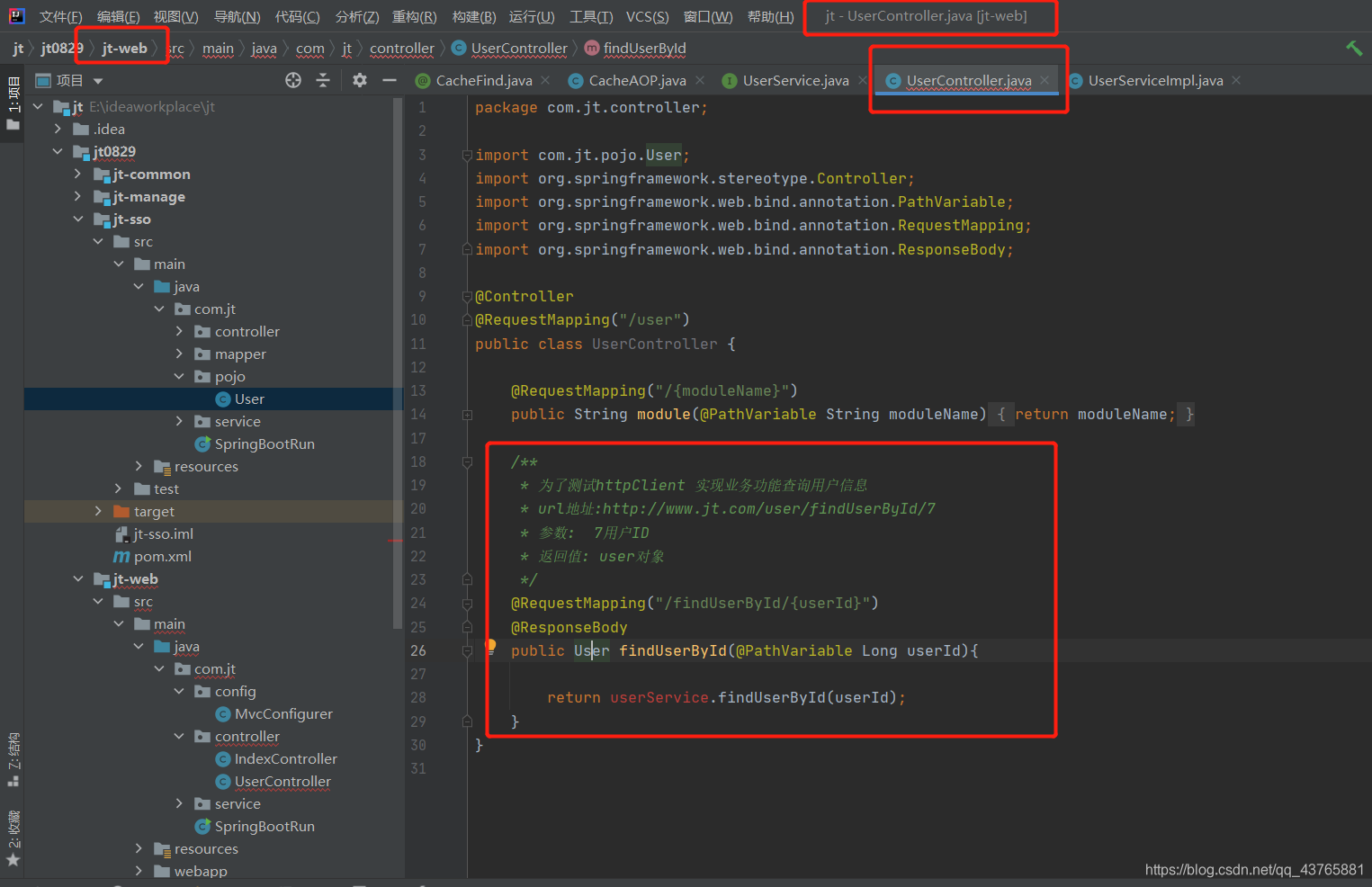Select SpringBootRun in jt-web
Image resolution: width=1372 pixels, height=887 pixels.
pyautogui.click(x=255, y=826)
